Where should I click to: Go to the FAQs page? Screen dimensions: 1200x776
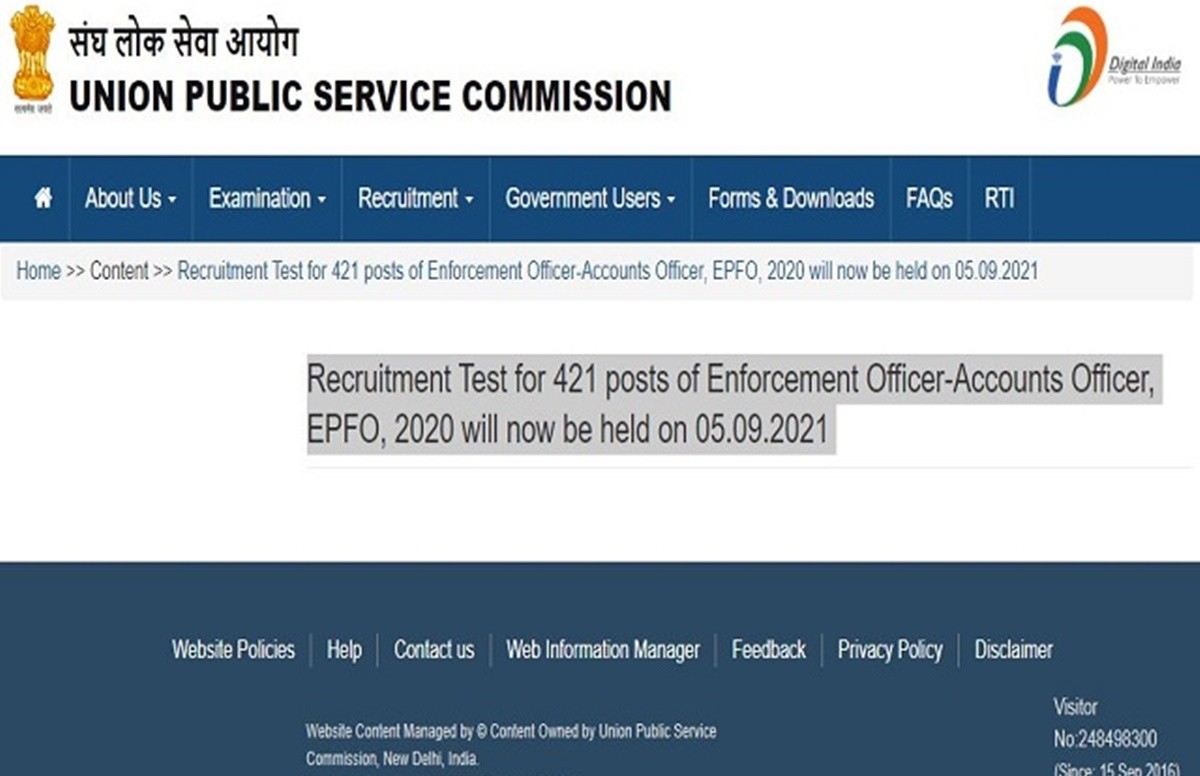point(929,198)
